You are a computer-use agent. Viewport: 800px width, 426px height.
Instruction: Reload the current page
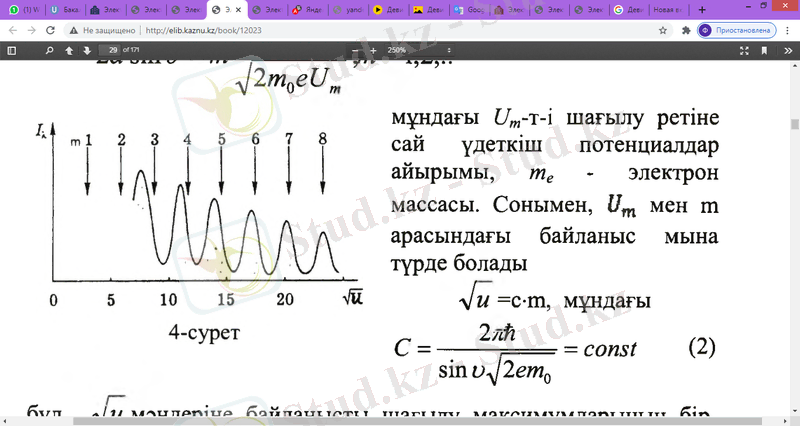click(50, 31)
